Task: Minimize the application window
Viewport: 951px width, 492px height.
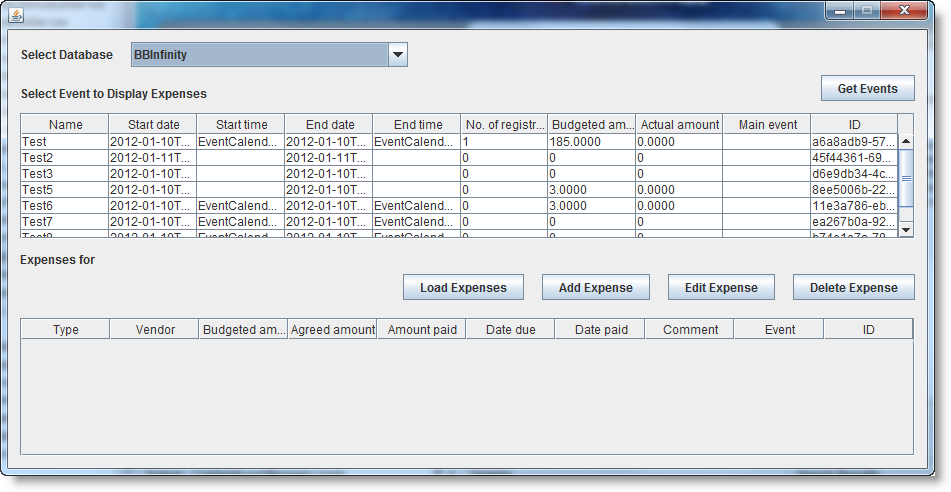Action: coord(840,10)
